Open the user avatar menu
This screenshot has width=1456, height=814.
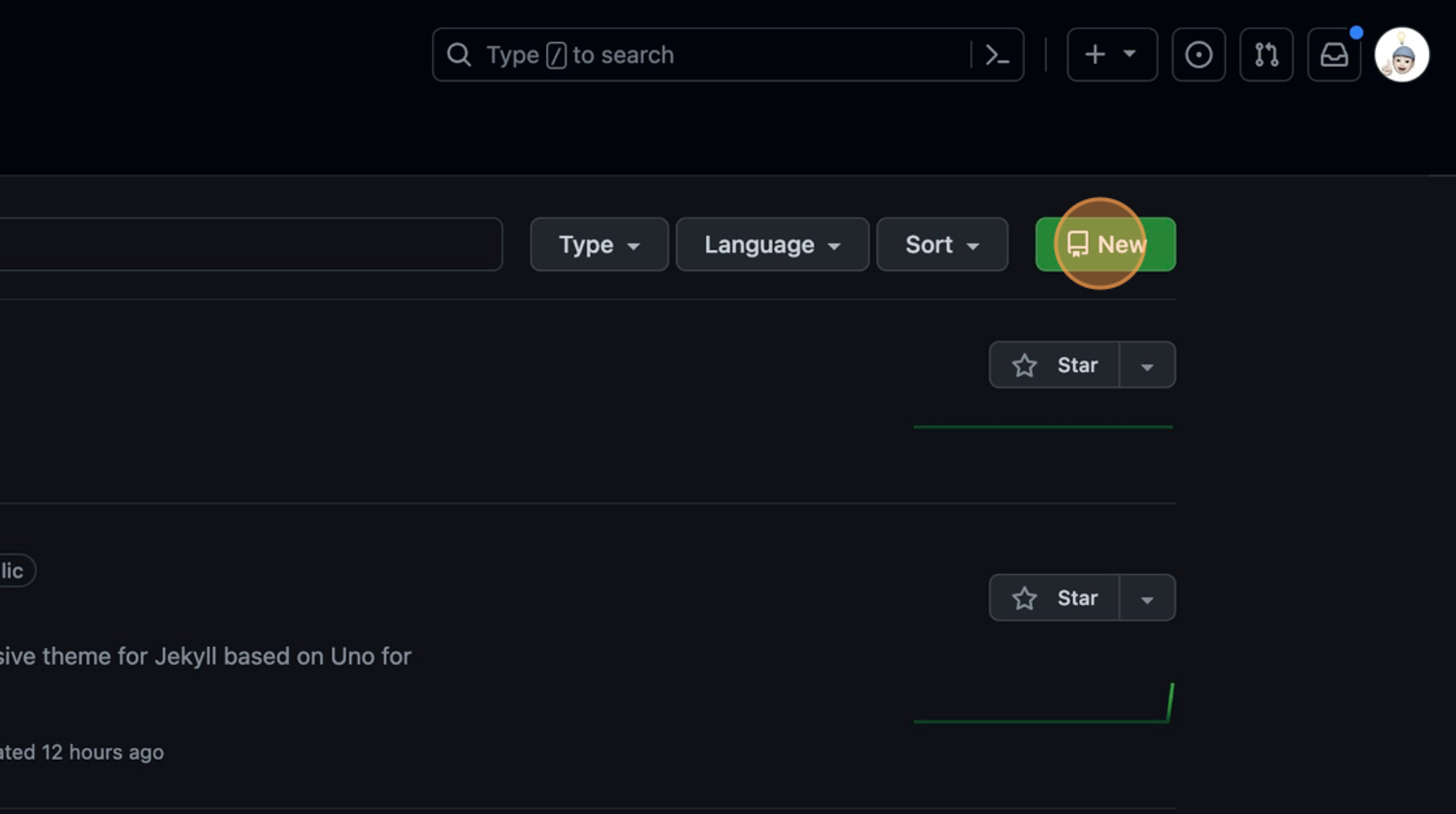click(1401, 55)
